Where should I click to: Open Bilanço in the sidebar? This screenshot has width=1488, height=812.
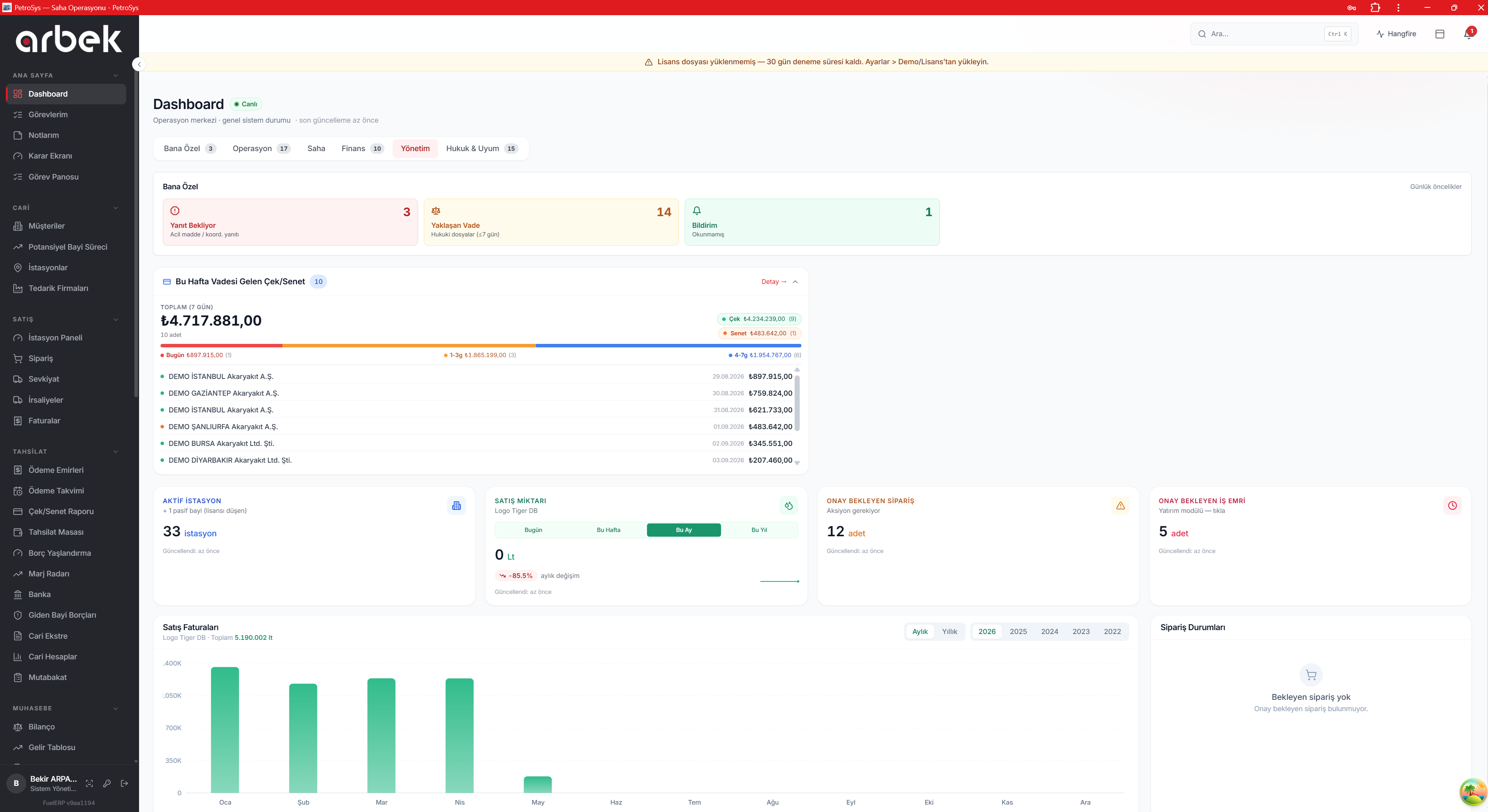66,727
